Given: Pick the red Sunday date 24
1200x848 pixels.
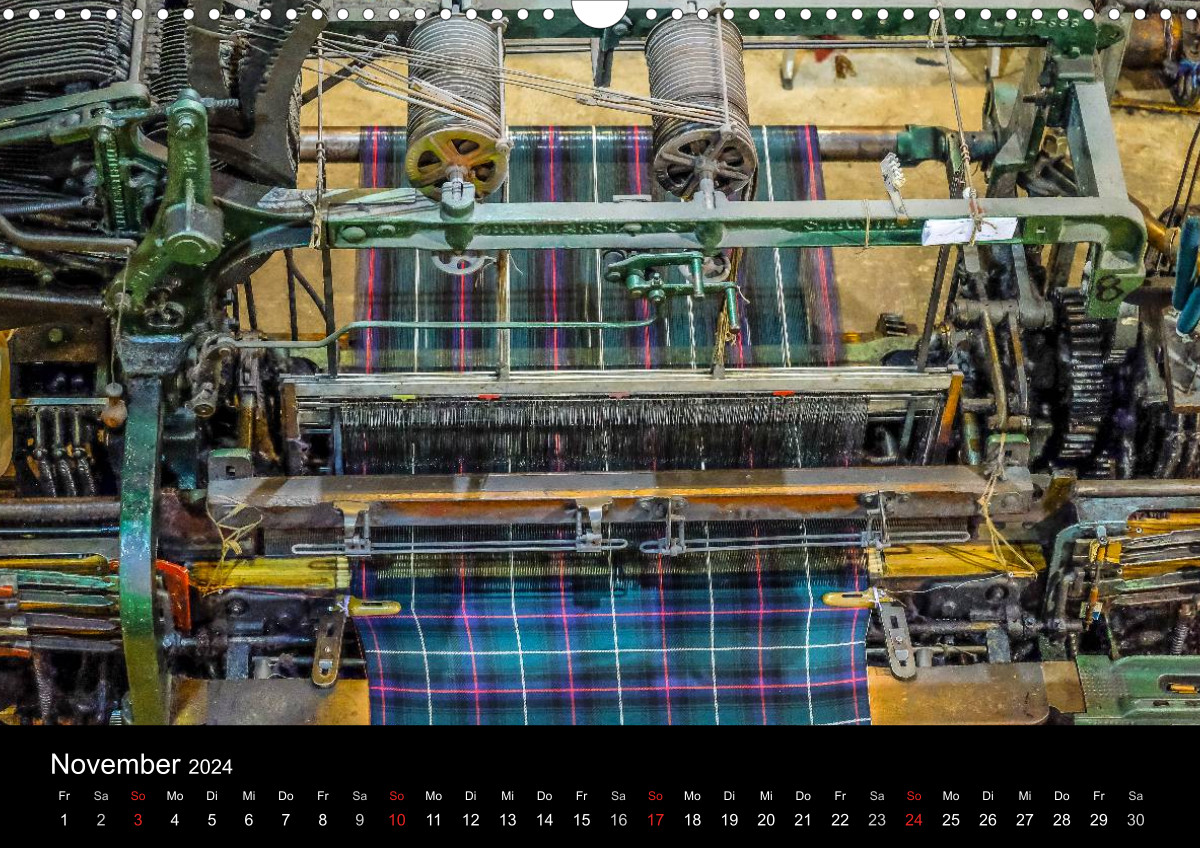Looking at the screenshot, I should tap(914, 820).
